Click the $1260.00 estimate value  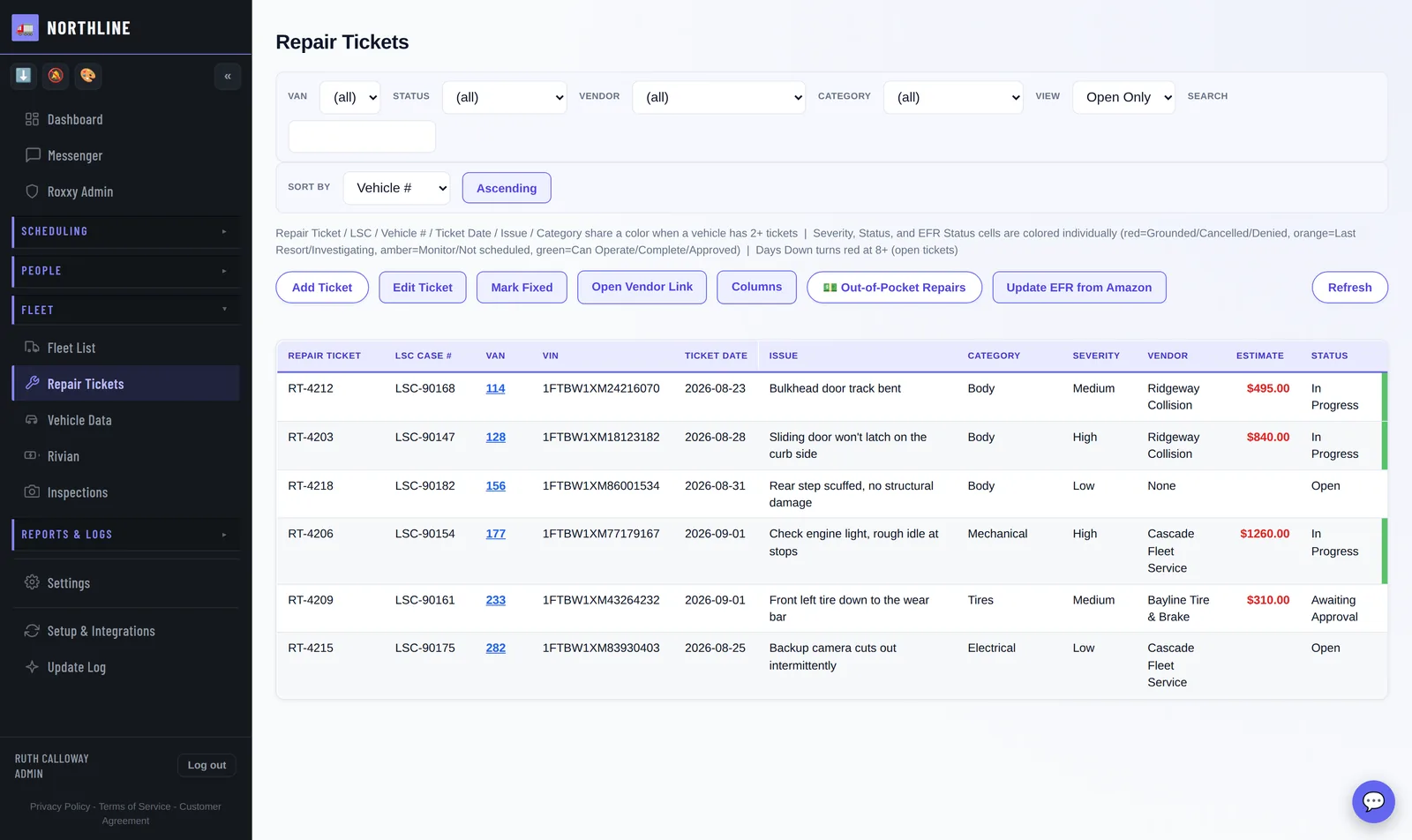[1265, 534]
